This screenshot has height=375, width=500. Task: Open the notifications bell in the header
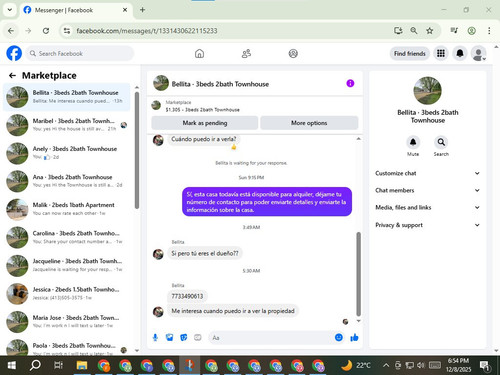click(x=460, y=53)
